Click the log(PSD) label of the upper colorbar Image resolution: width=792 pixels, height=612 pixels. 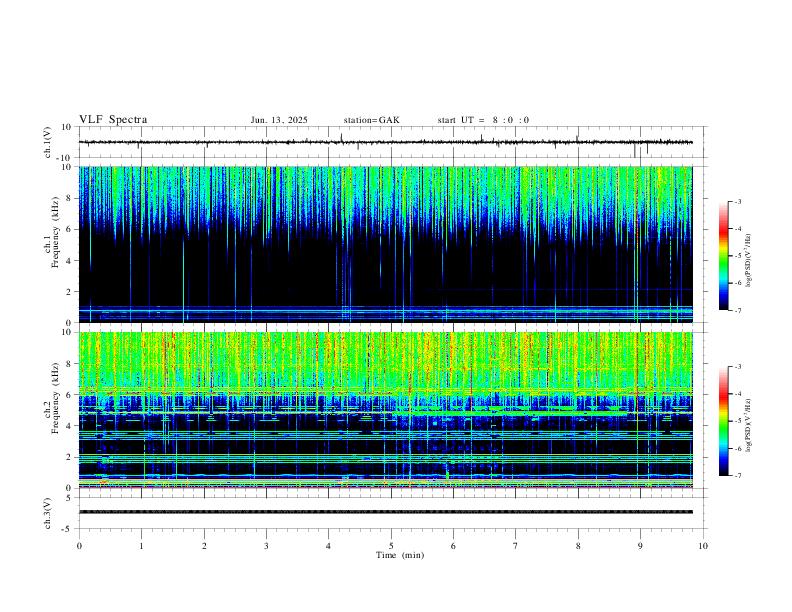[749, 261]
